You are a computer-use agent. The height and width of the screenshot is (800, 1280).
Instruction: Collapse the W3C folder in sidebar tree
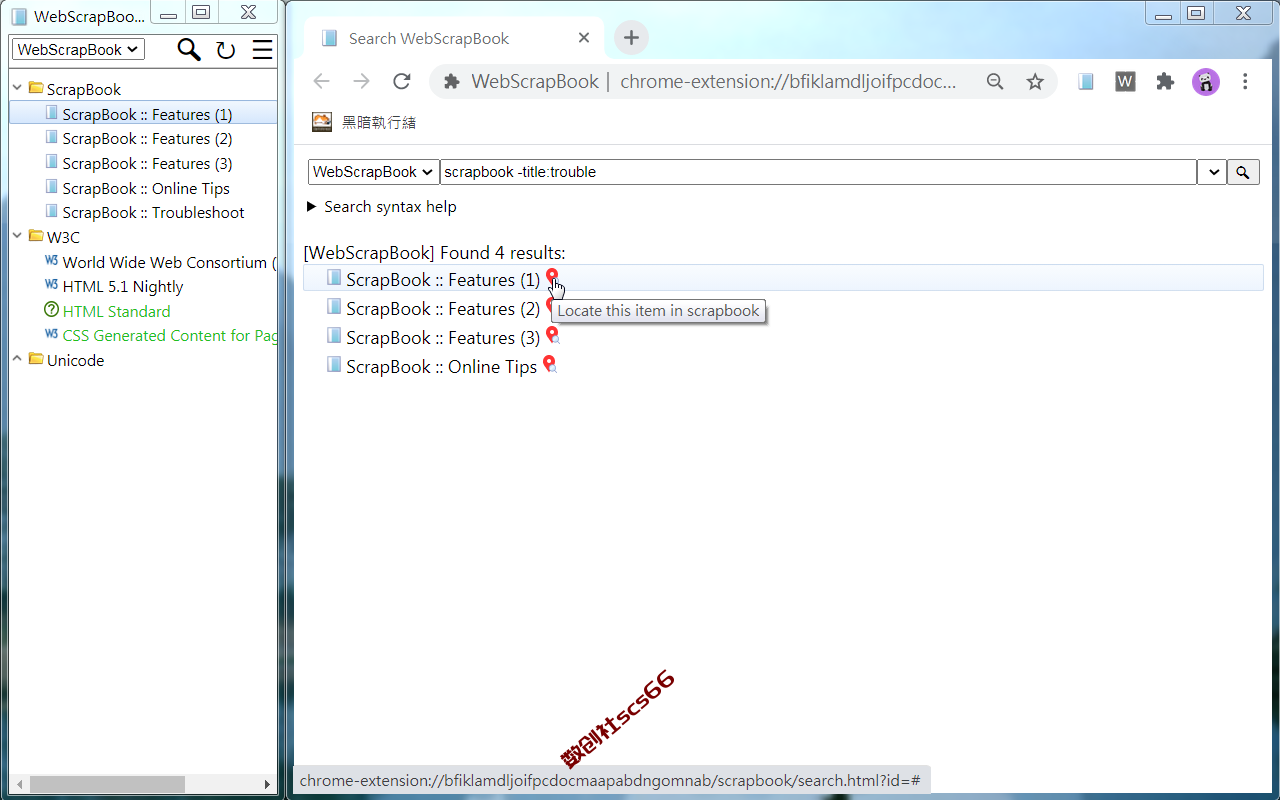pos(17,237)
